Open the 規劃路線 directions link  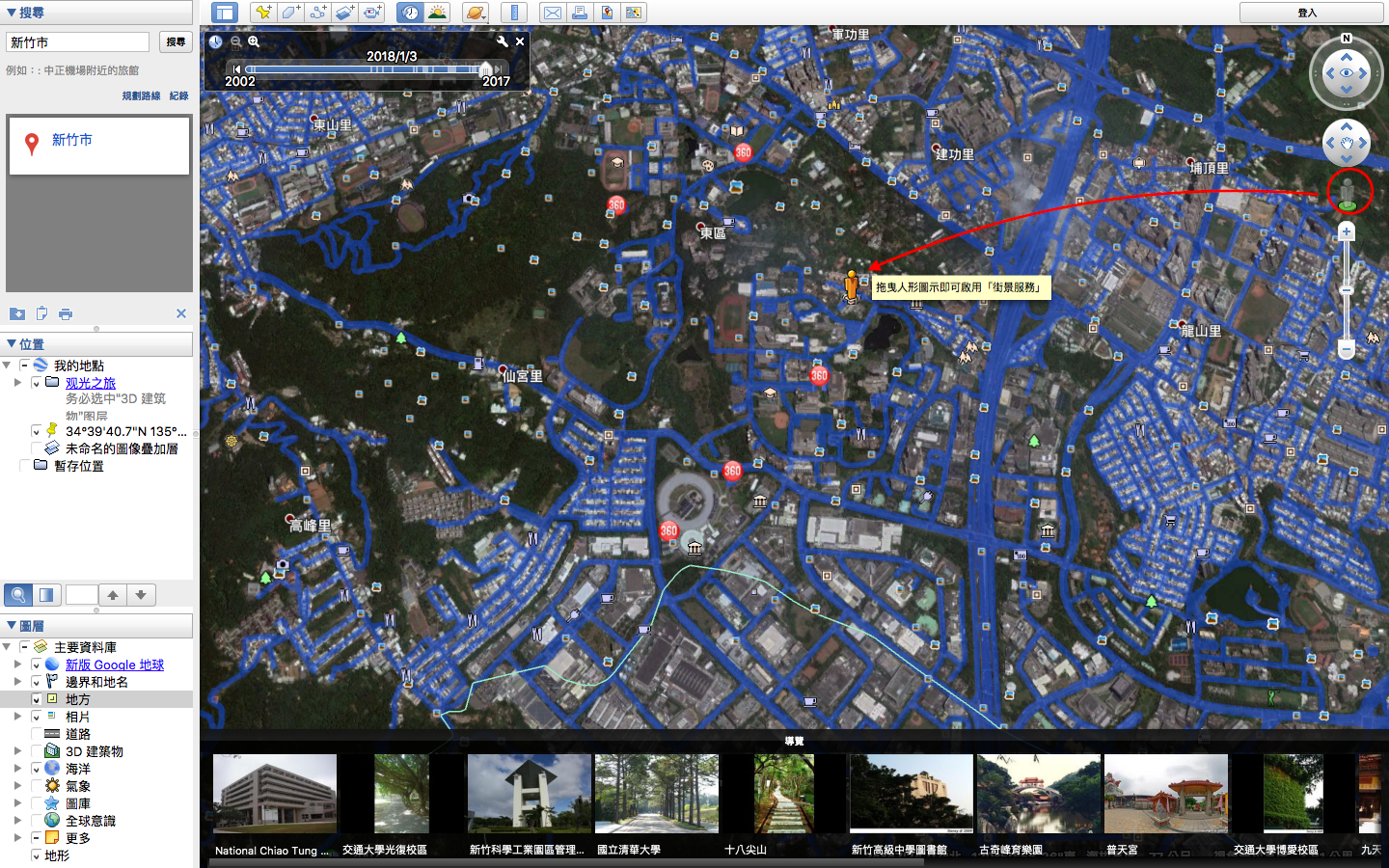pos(141,95)
